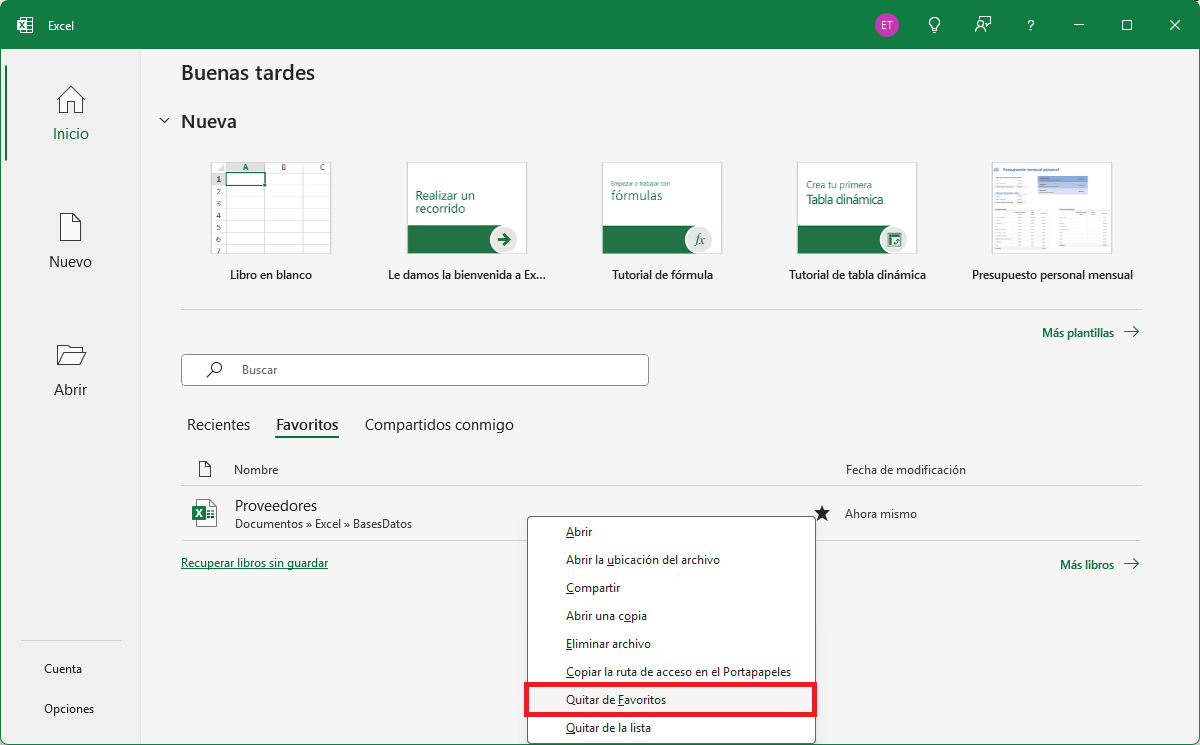Click the Documentos » Excel » BasesDatos path
This screenshot has height=745, width=1200.
click(x=323, y=524)
